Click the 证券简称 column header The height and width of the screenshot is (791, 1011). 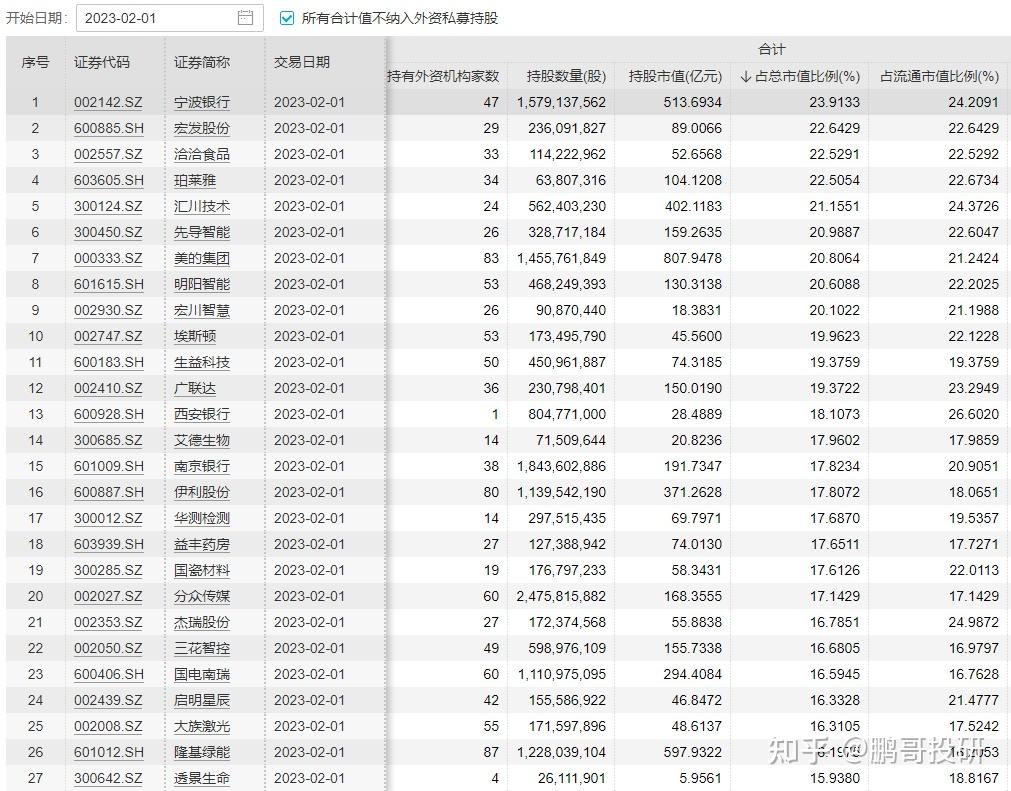[x=202, y=62]
